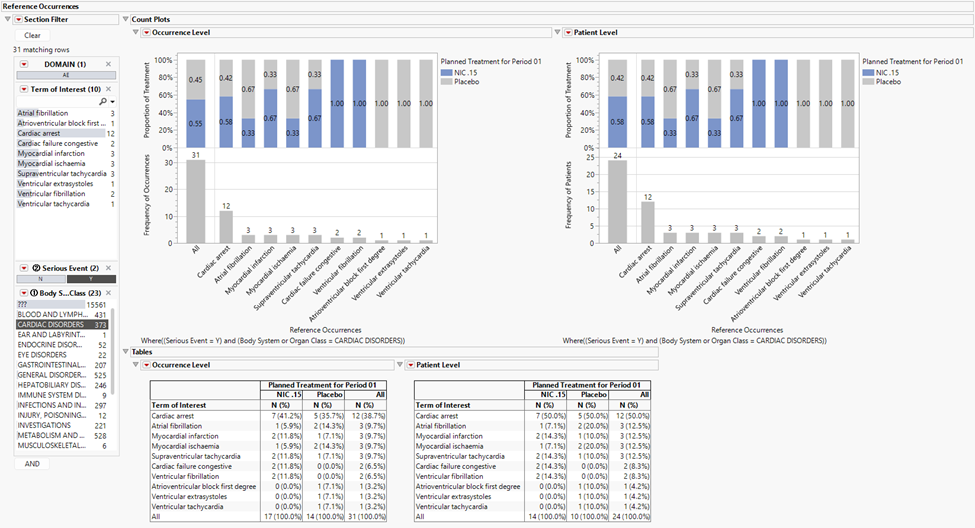
Task: Open Count Plots Patient Level red triangle
Action: click(x=568, y=32)
